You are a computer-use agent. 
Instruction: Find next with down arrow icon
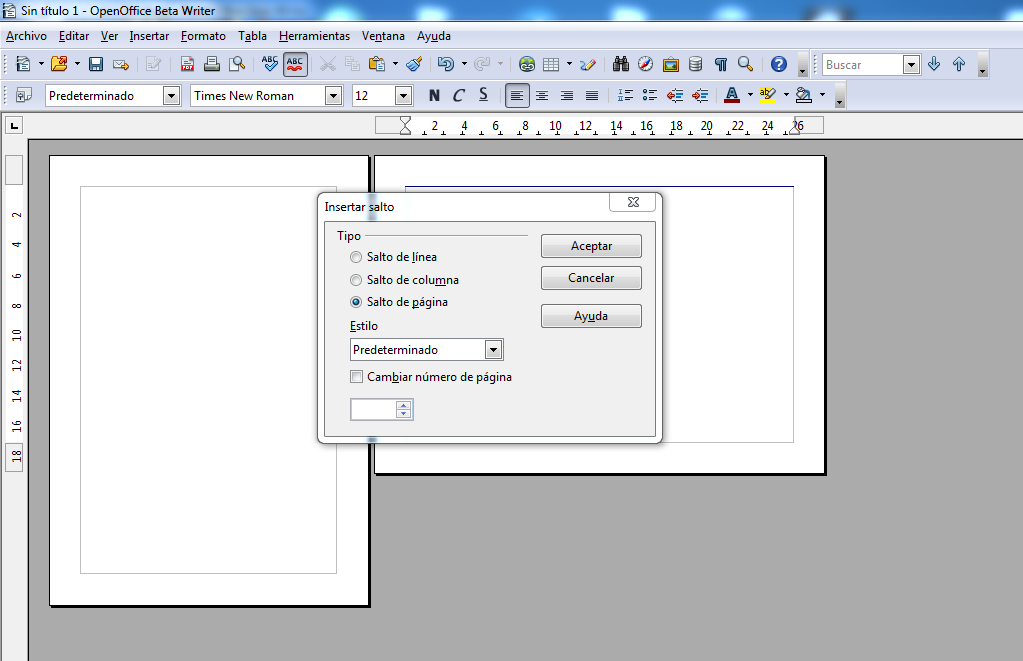click(934, 64)
